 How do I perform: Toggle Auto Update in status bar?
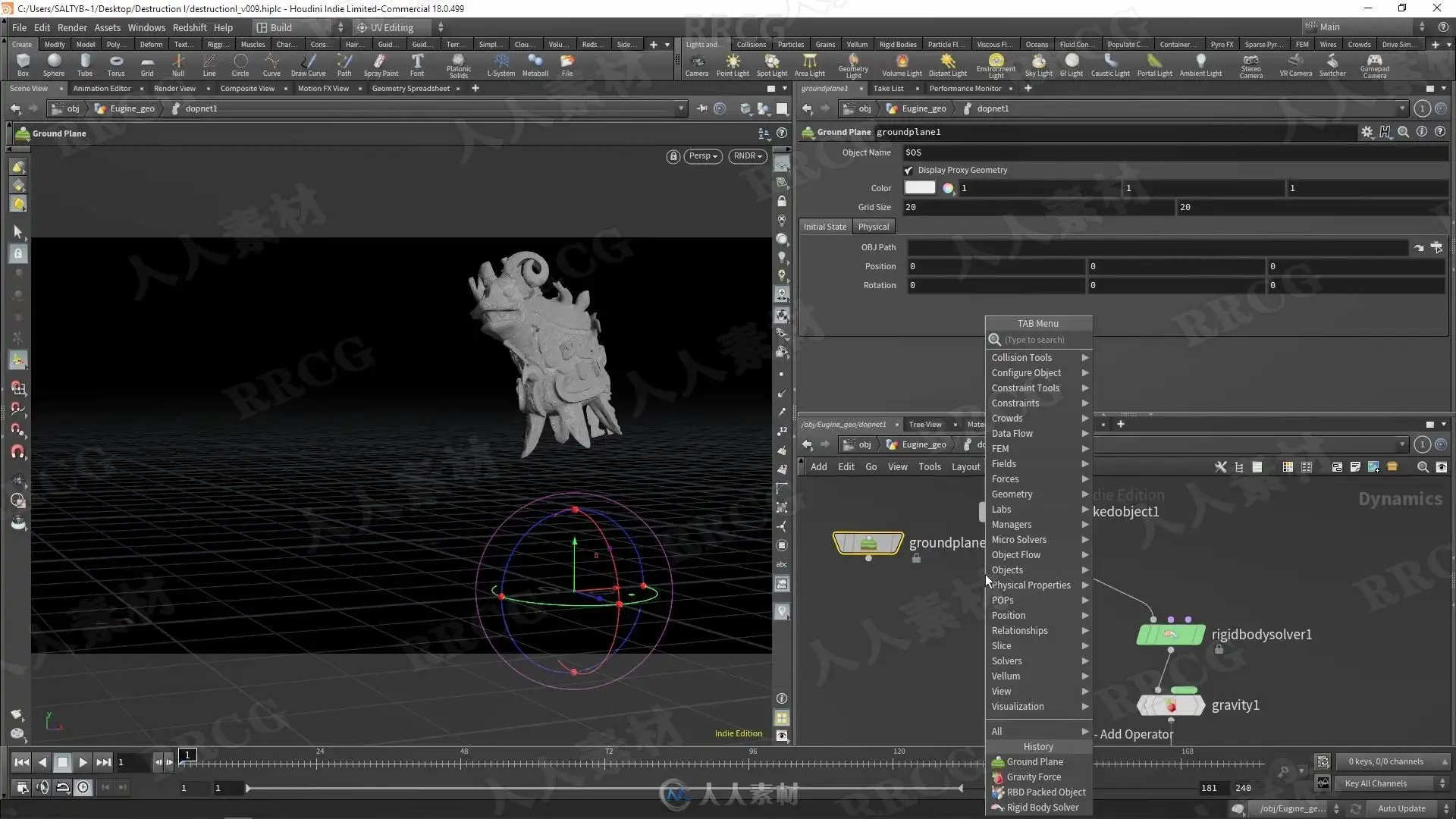point(1401,808)
